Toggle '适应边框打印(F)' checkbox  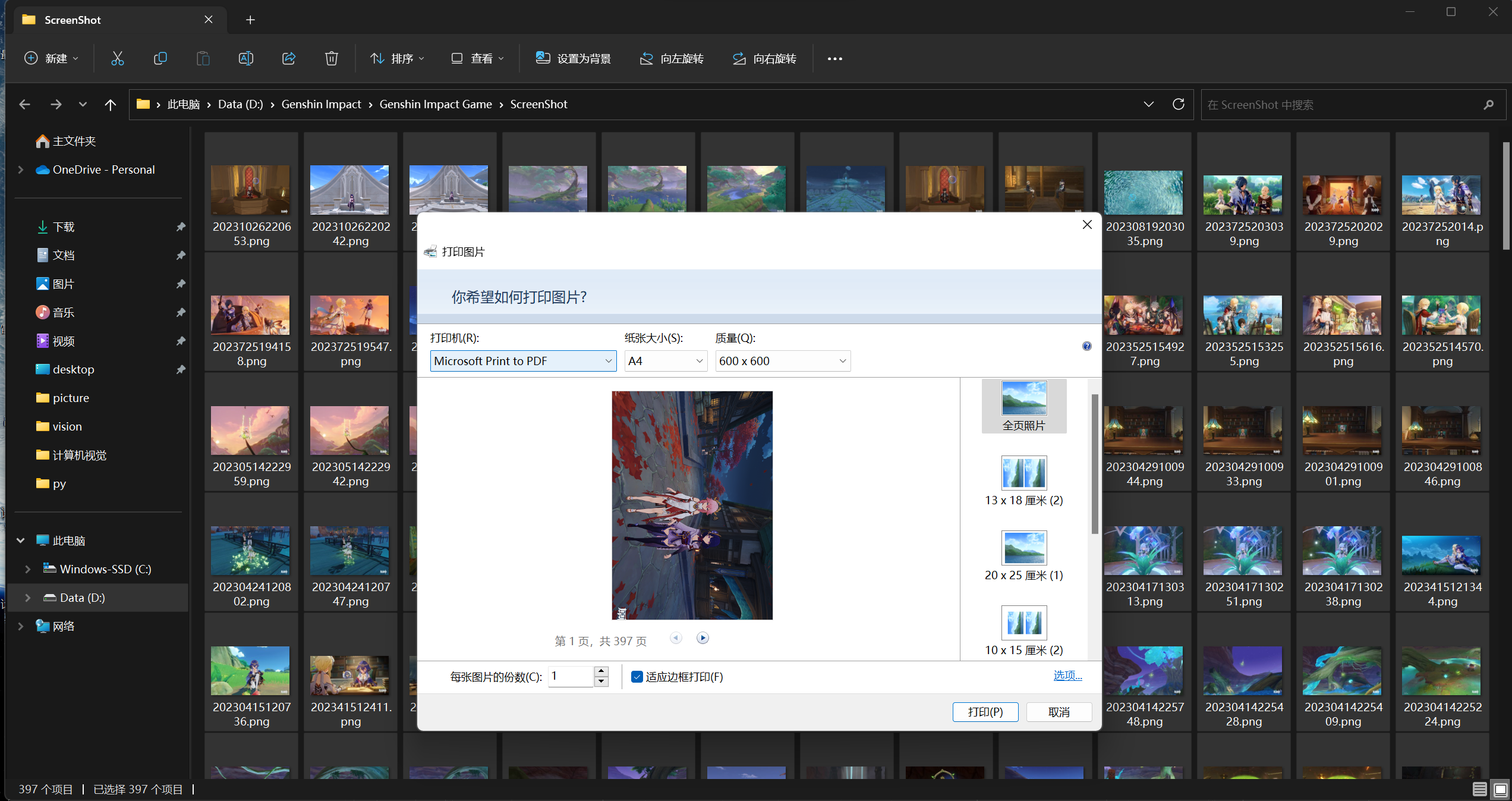click(x=636, y=676)
